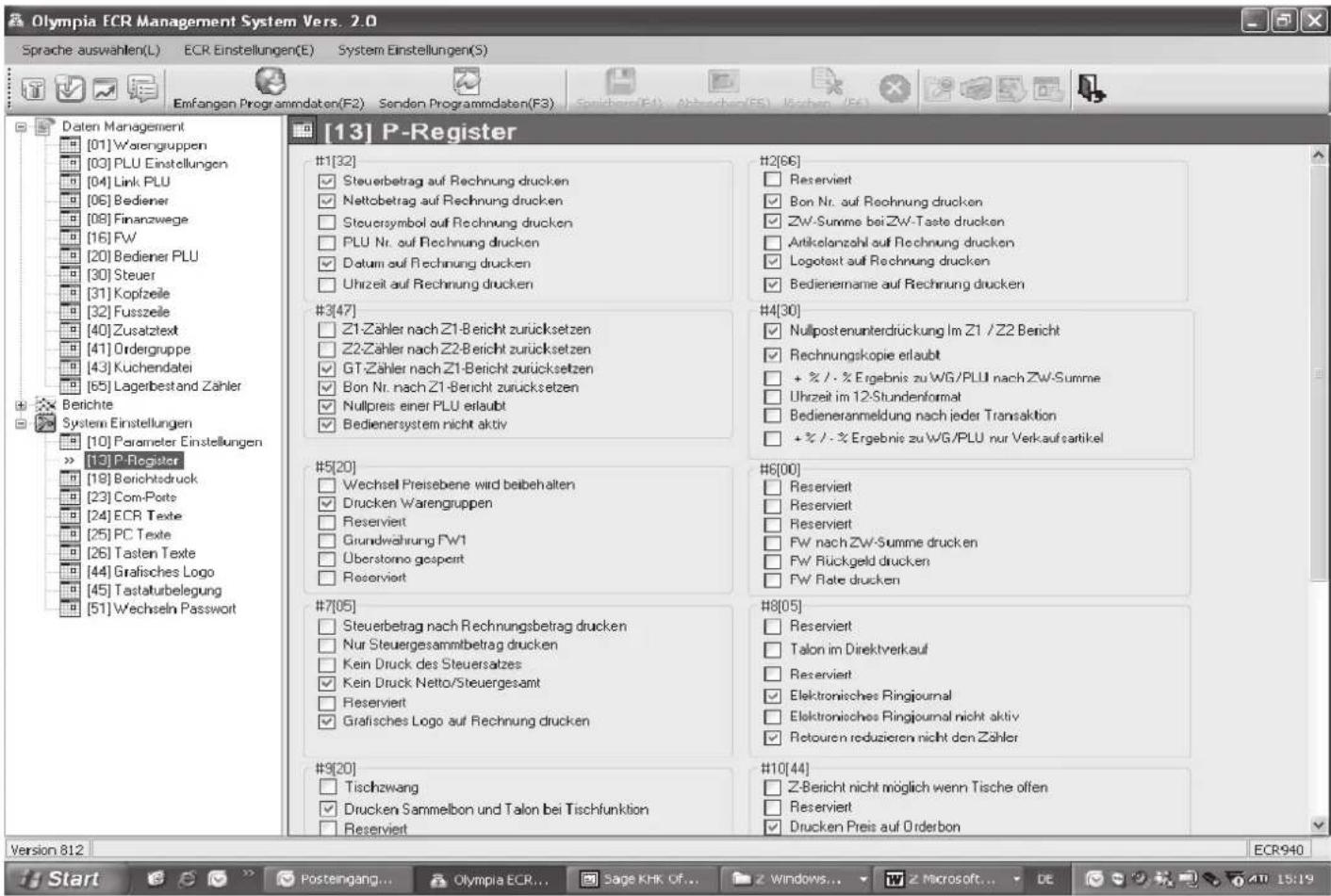1331x896 pixels.
Task: Click the greyed round X toolbar icon
Action: [895, 89]
